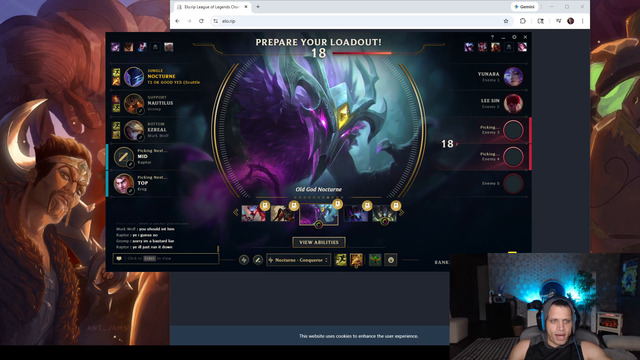Click gold badge on second skin thumbnail
The height and width of the screenshot is (360, 640).
click(x=293, y=205)
